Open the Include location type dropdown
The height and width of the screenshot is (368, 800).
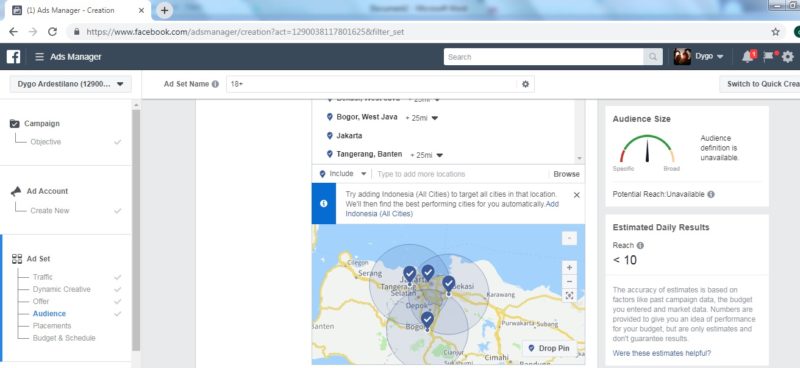click(343, 174)
